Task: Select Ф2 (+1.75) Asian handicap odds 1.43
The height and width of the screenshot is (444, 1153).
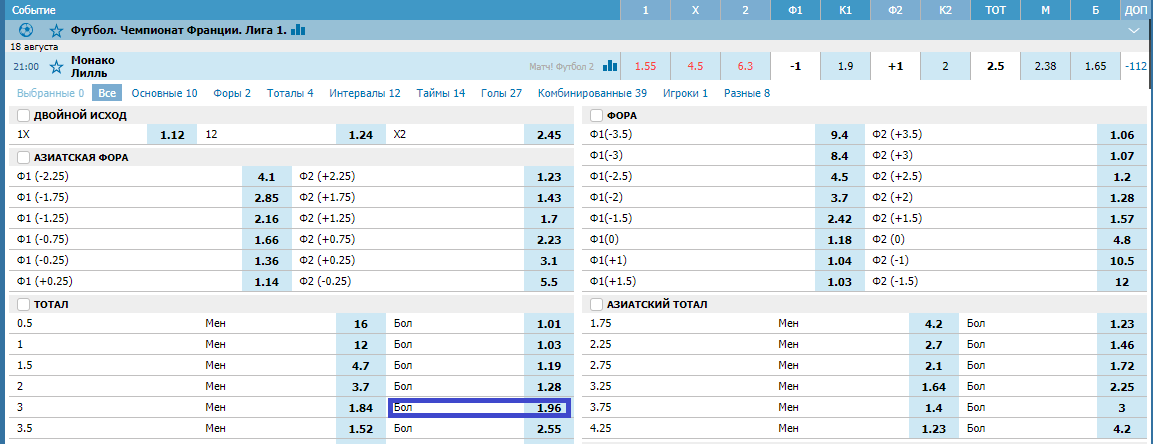Action: point(549,198)
